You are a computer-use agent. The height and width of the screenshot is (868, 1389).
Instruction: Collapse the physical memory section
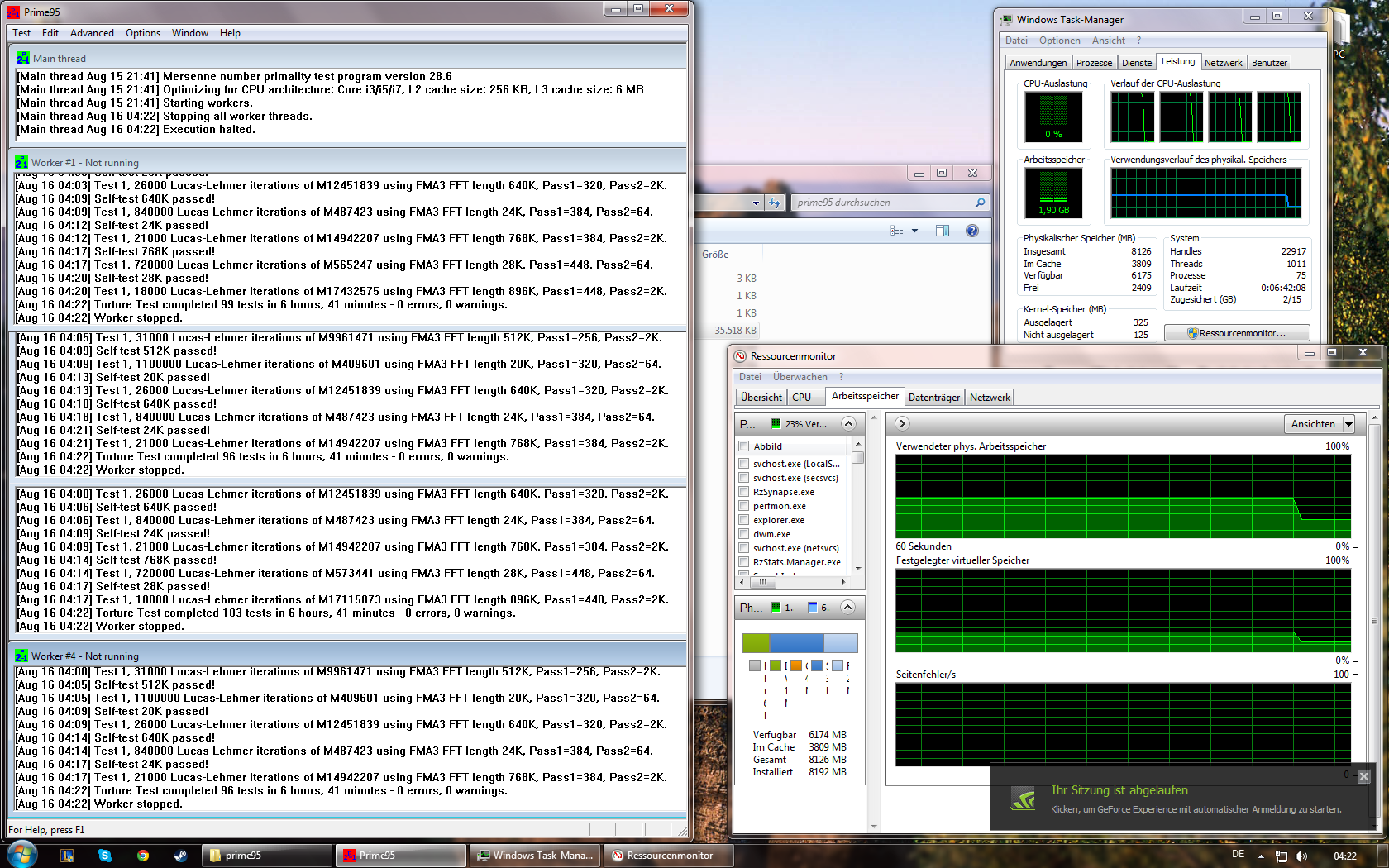pyautogui.click(x=848, y=608)
